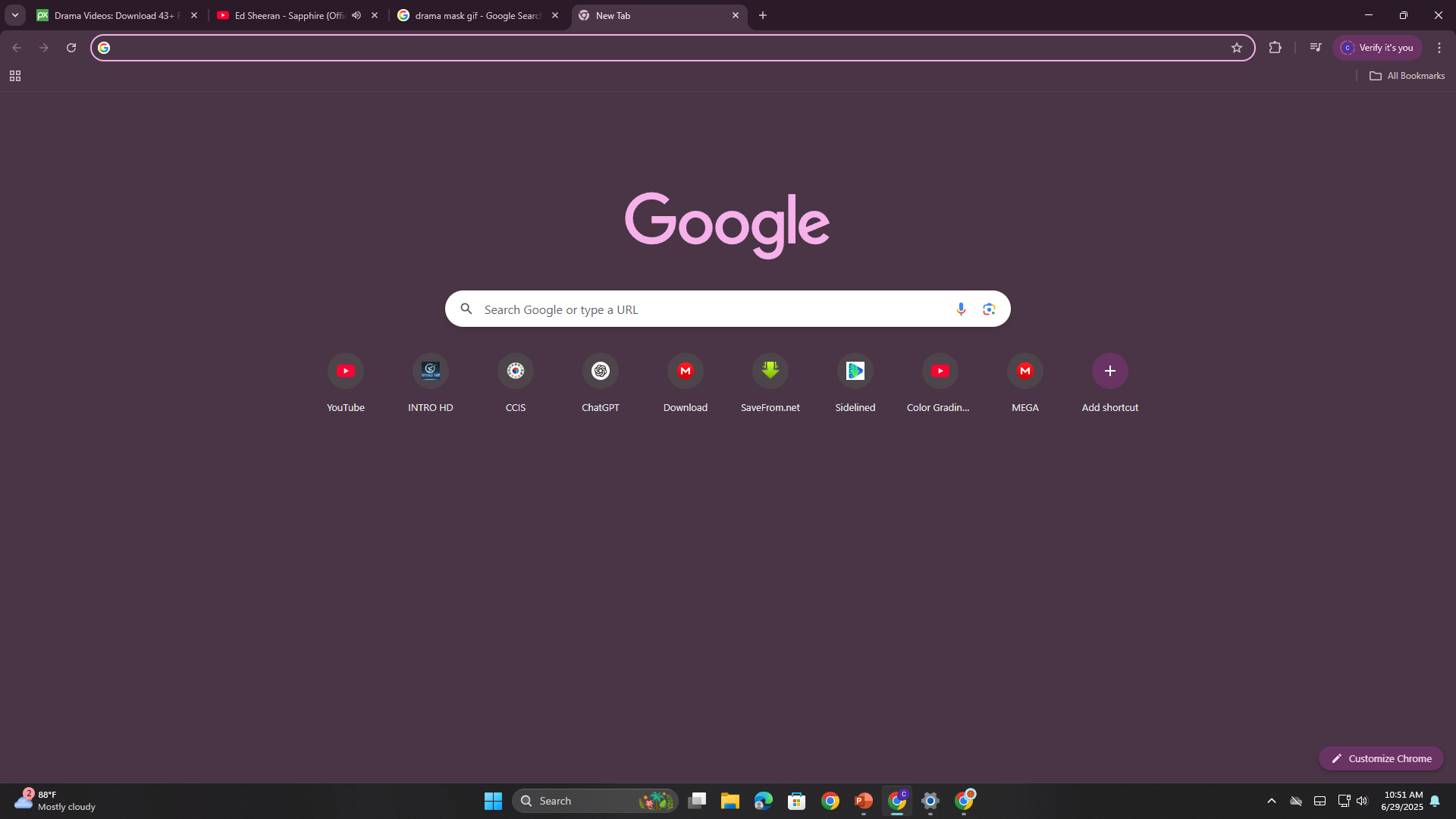Close the Ed Sheeran Sapphire tab
1456x819 pixels.
click(x=375, y=15)
